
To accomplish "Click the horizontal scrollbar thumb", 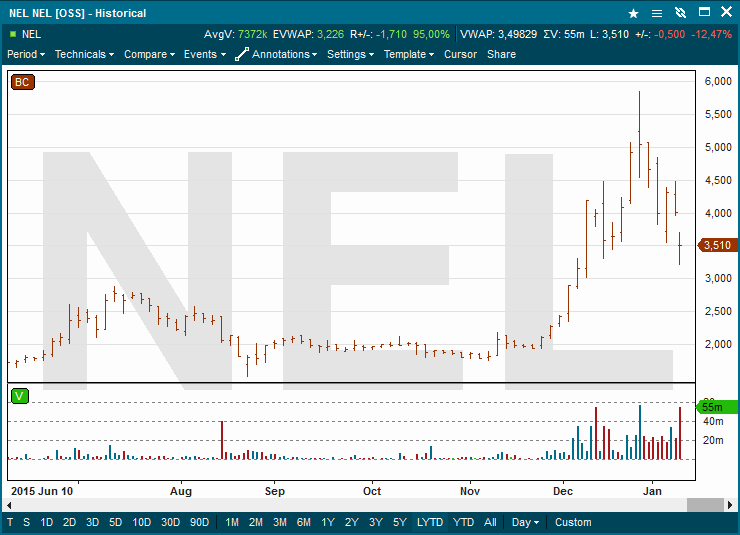I will 705,505.
